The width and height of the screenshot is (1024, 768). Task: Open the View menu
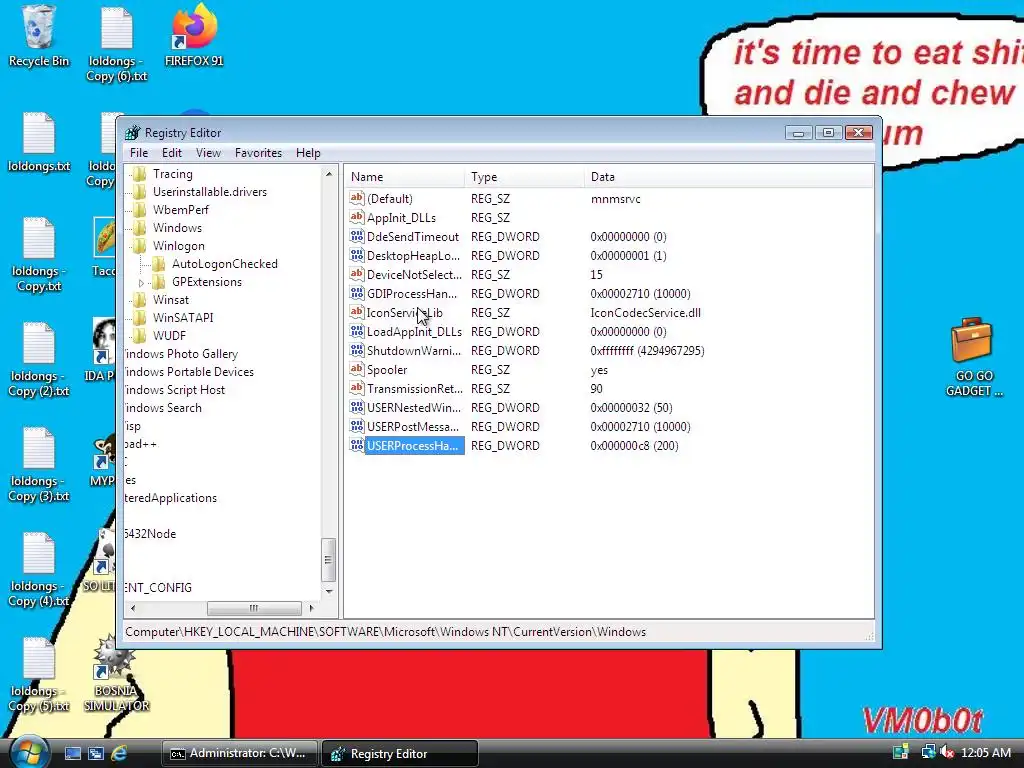tap(208, 153)
